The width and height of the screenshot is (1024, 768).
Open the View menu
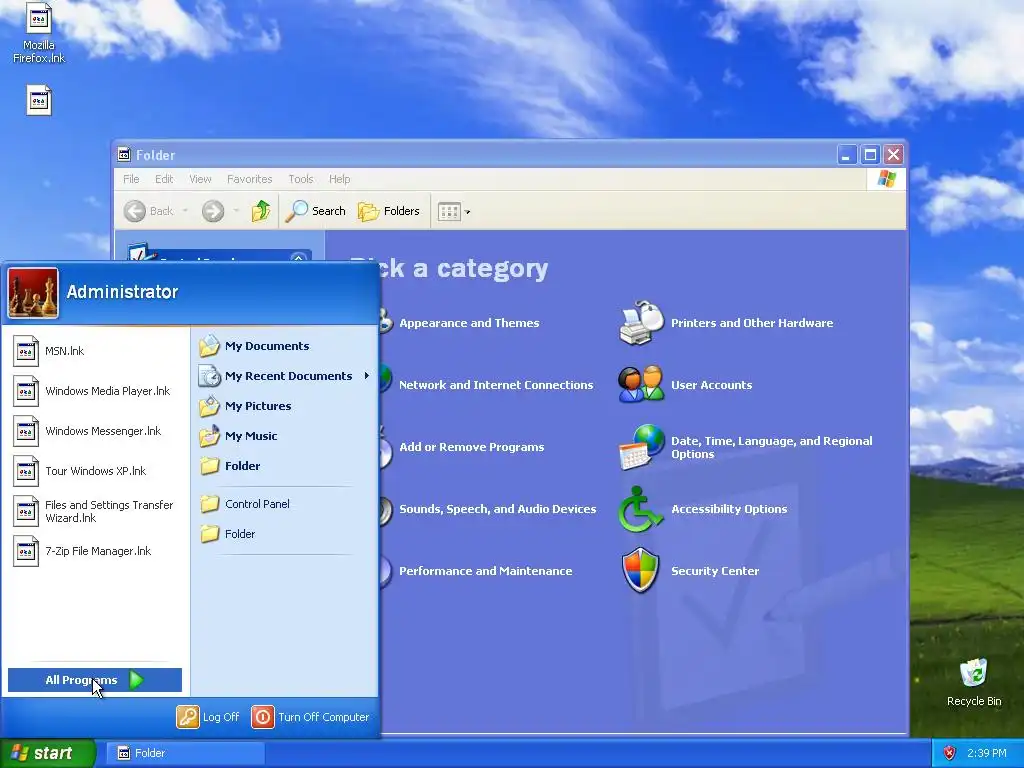coord(200,179)
